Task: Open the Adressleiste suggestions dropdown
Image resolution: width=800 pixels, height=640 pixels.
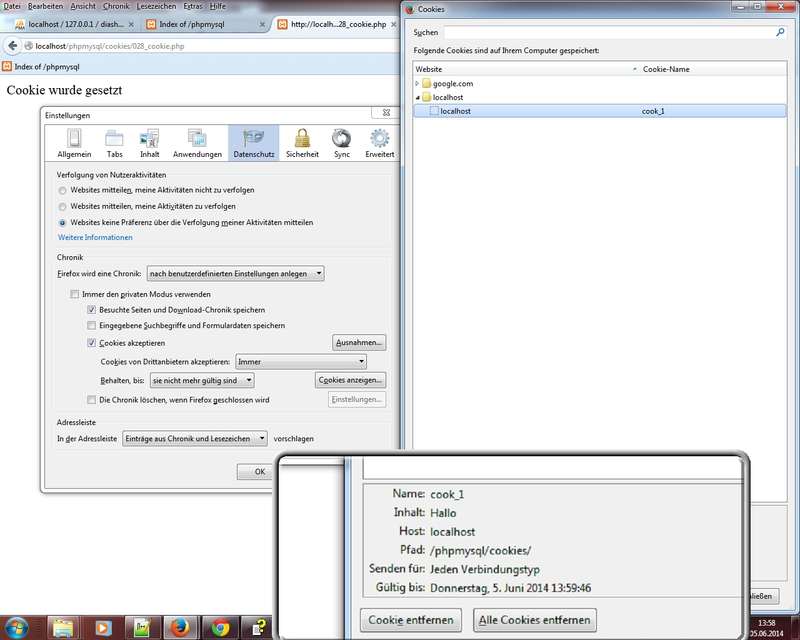Action: (195, 438)
